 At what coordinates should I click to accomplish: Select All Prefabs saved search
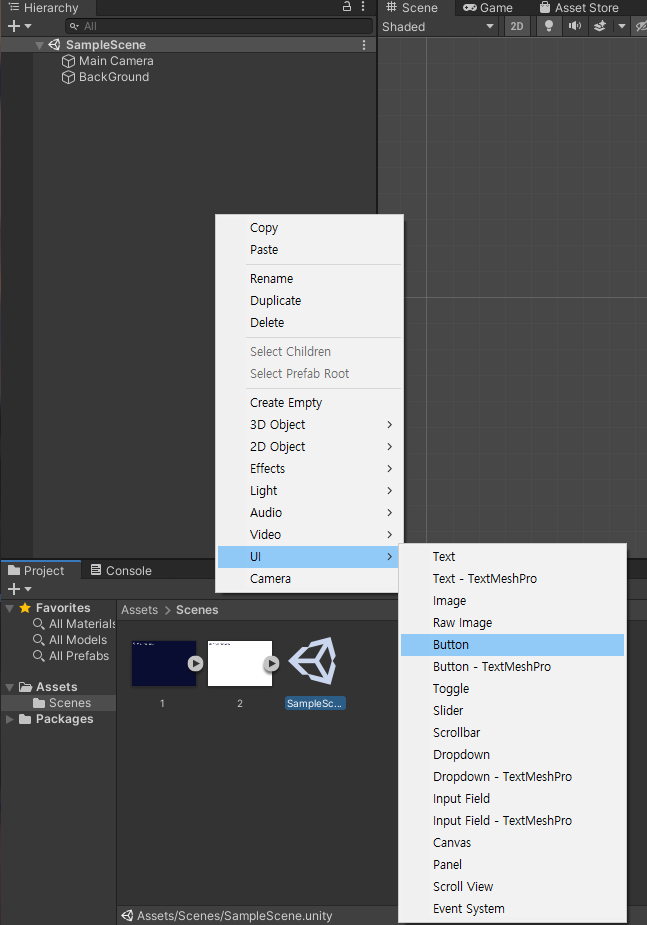pos(71,655)
